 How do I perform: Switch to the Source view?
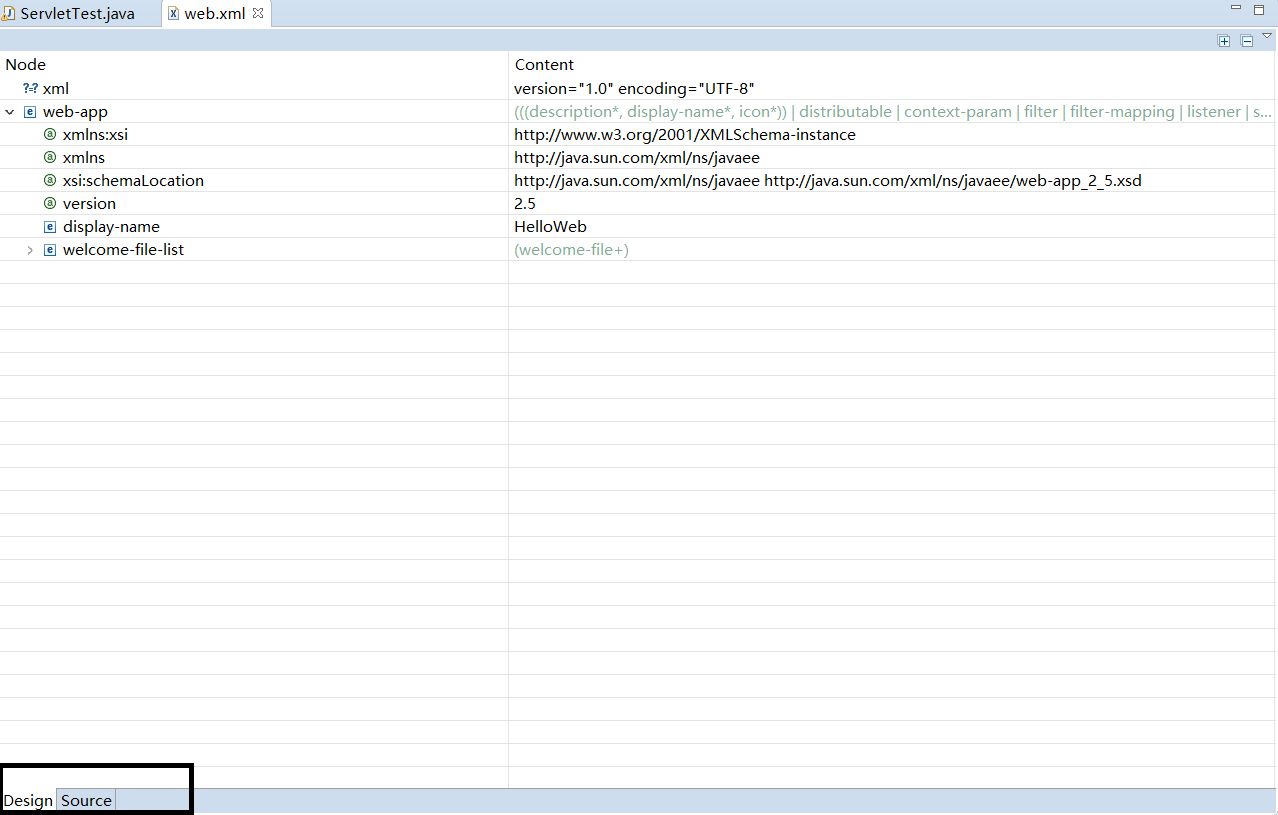click(x=85, y=800)
